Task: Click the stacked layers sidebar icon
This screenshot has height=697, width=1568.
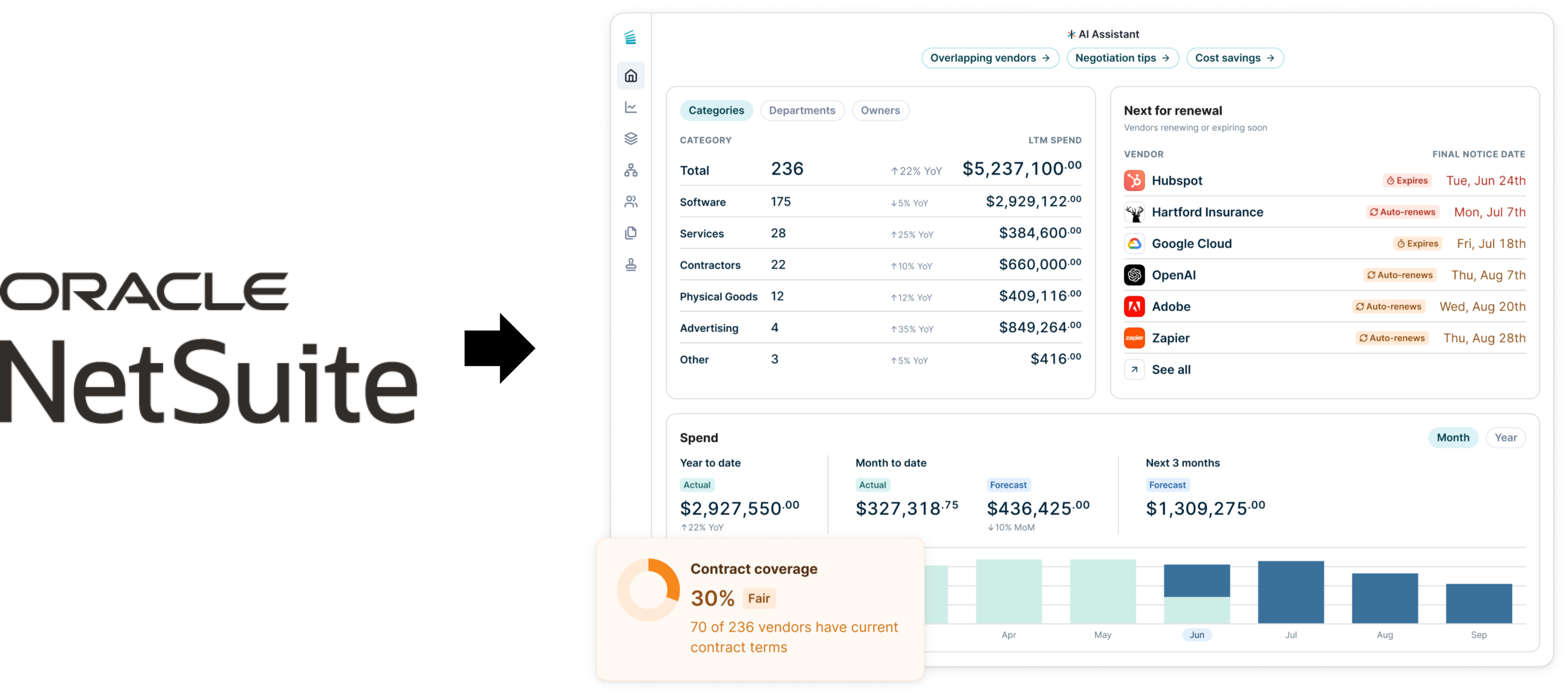Action: pyautogui.click(x=631, y=139)
